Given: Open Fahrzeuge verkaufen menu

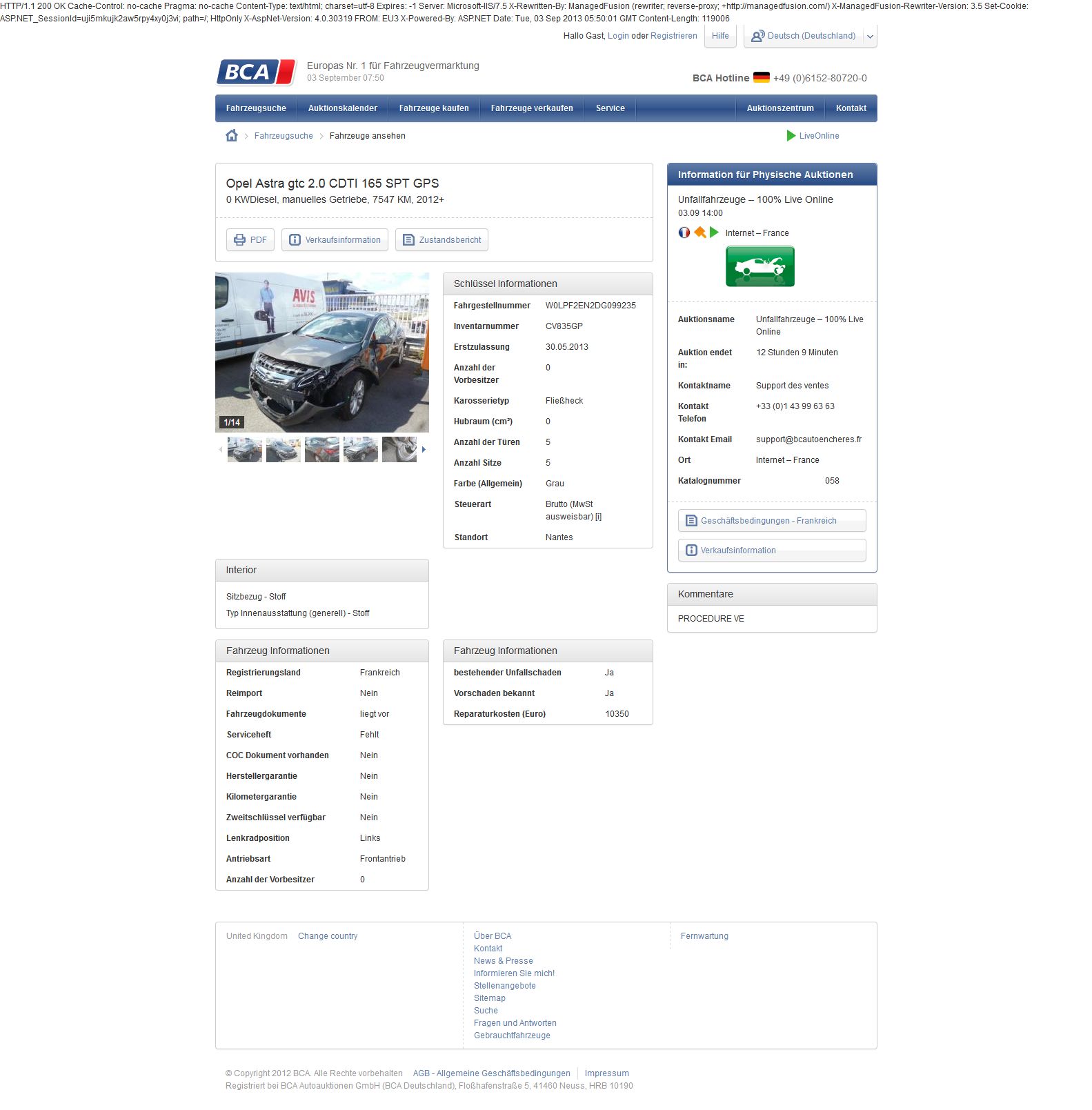Looking at the screenshot, I should click(x=532, y=108).
